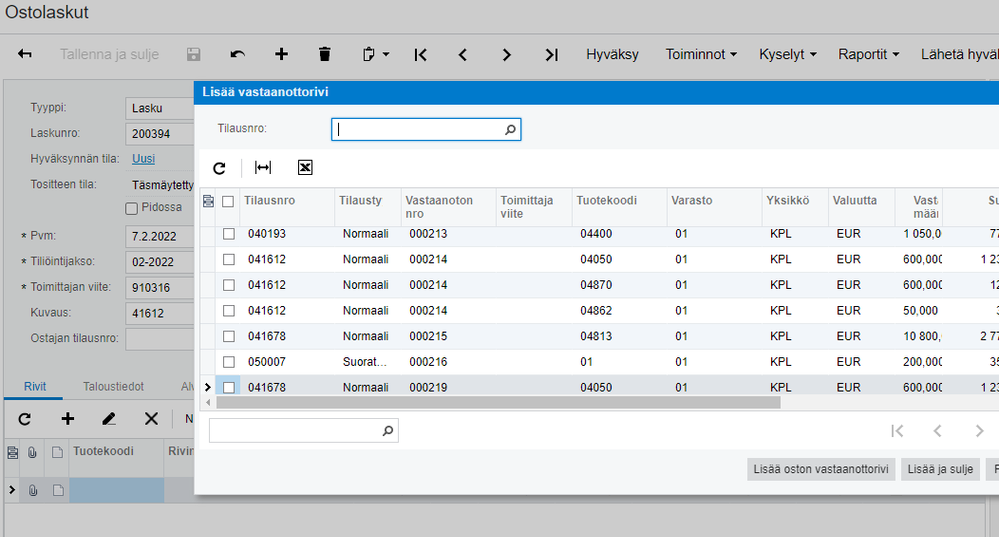Add new record with the toolbar plus icon
This screenshot has height=537, width=999.
(x=281, y=54)
